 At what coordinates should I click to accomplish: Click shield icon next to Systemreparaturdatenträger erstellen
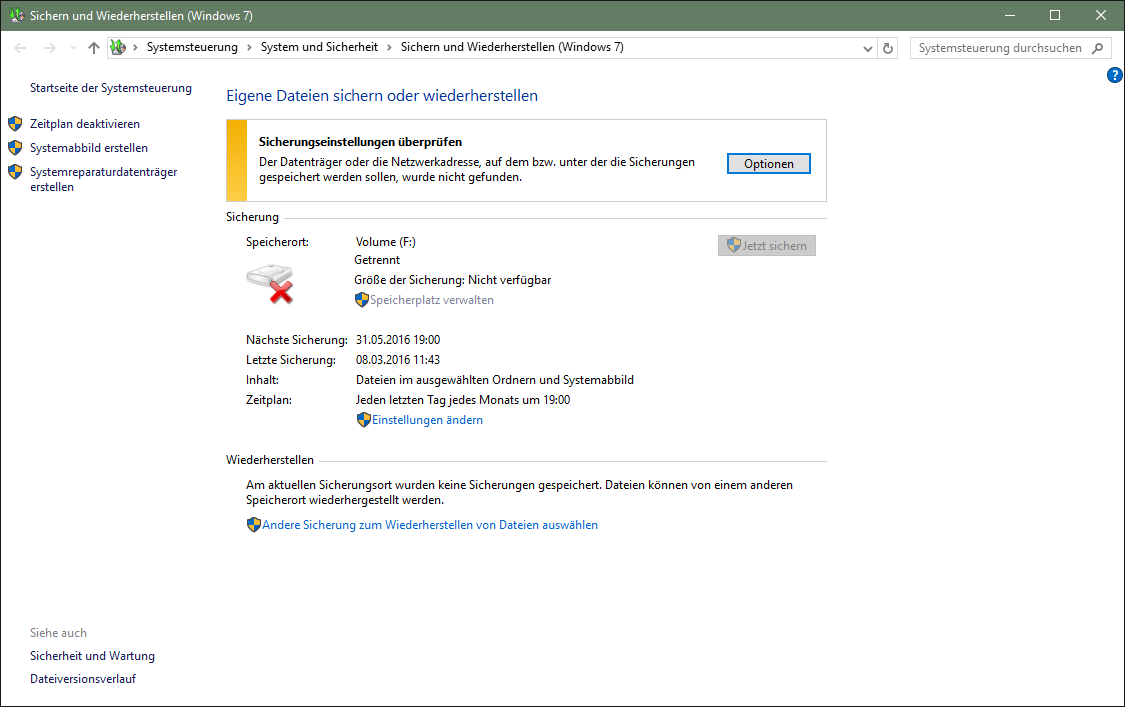tap(15, 172)
